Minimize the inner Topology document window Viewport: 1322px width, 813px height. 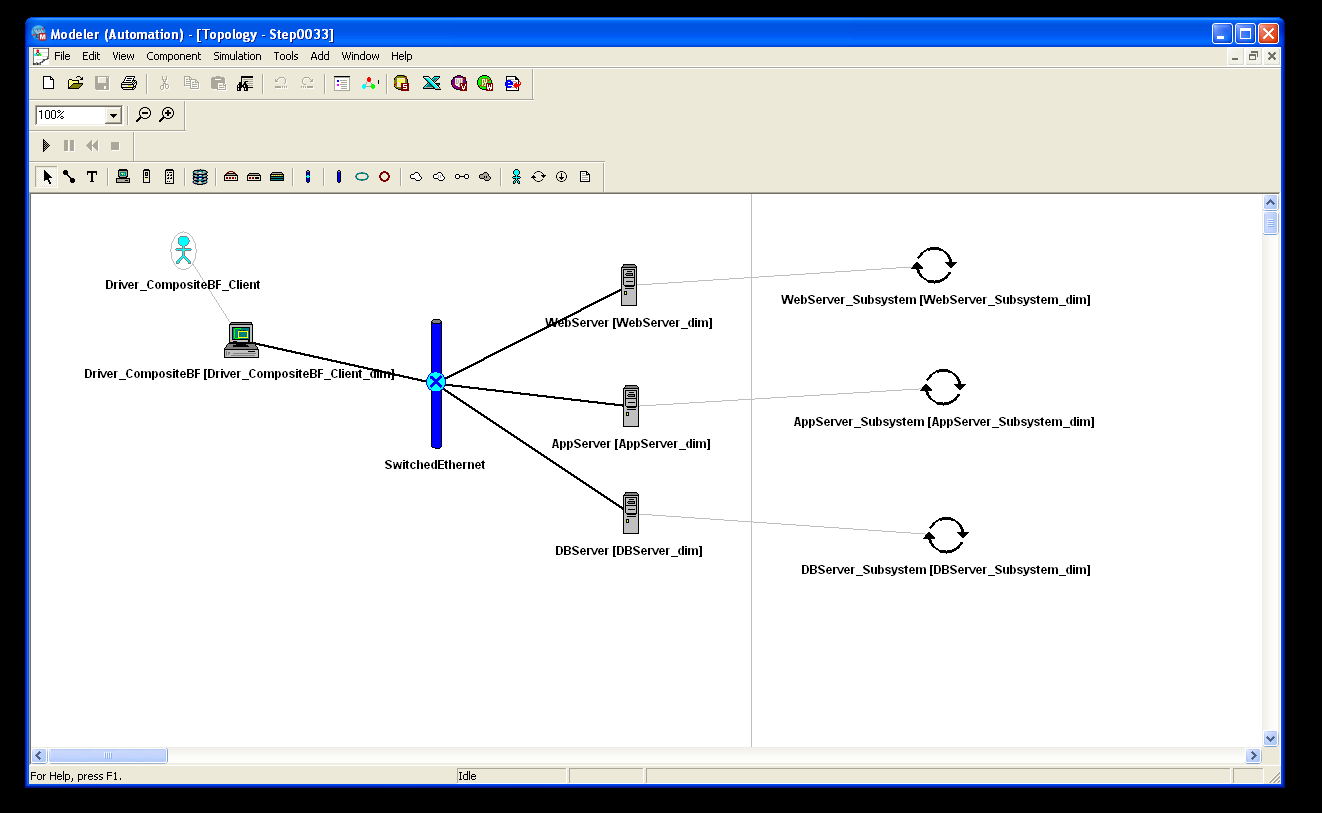1235,56
